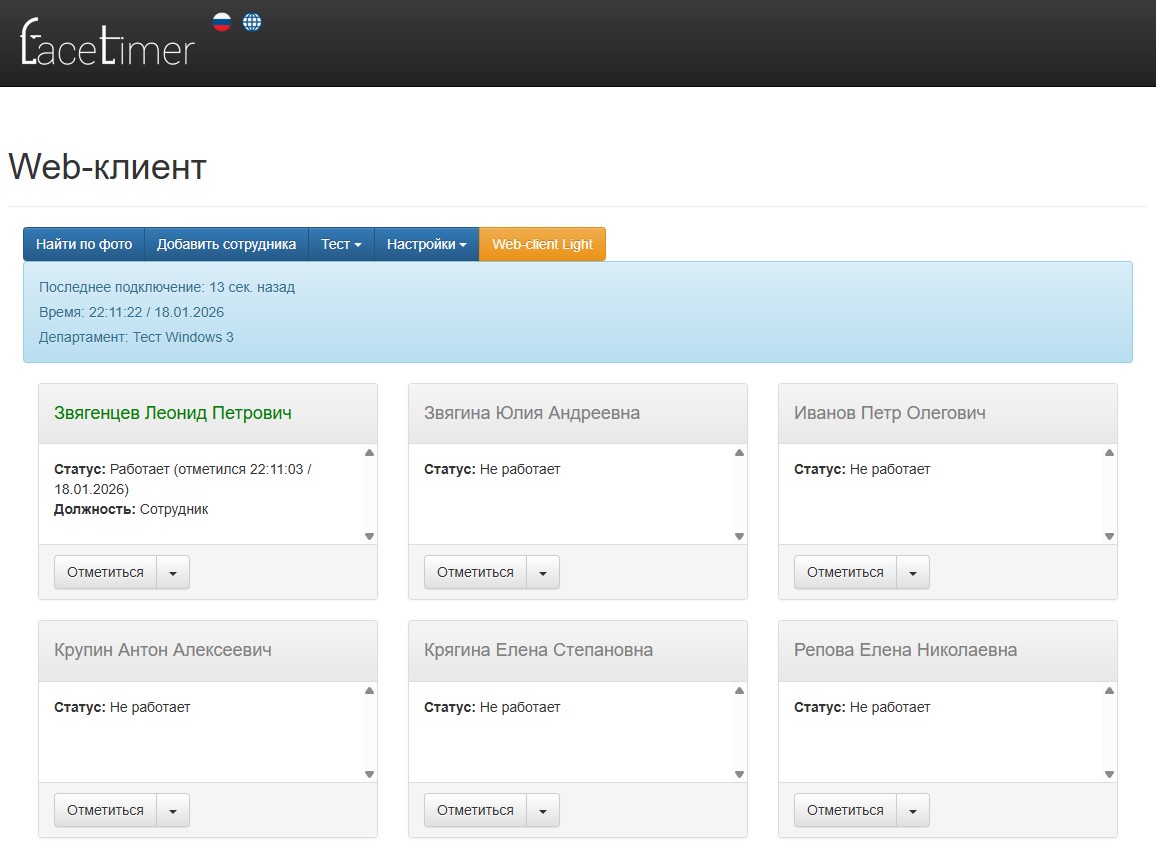Click the globe language icon
The width and height of the screenshot is (1156, 867).
tap(252, 22)
